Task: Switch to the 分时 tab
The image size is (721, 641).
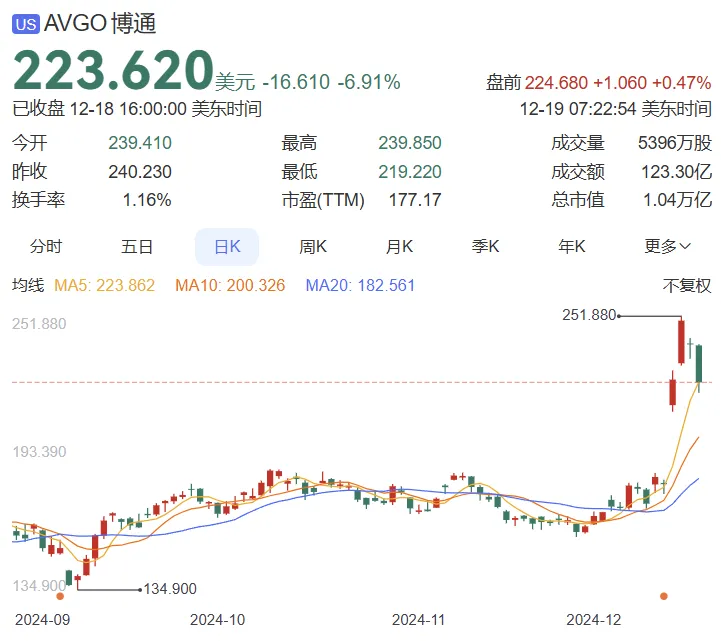Action: pos(46,246)
